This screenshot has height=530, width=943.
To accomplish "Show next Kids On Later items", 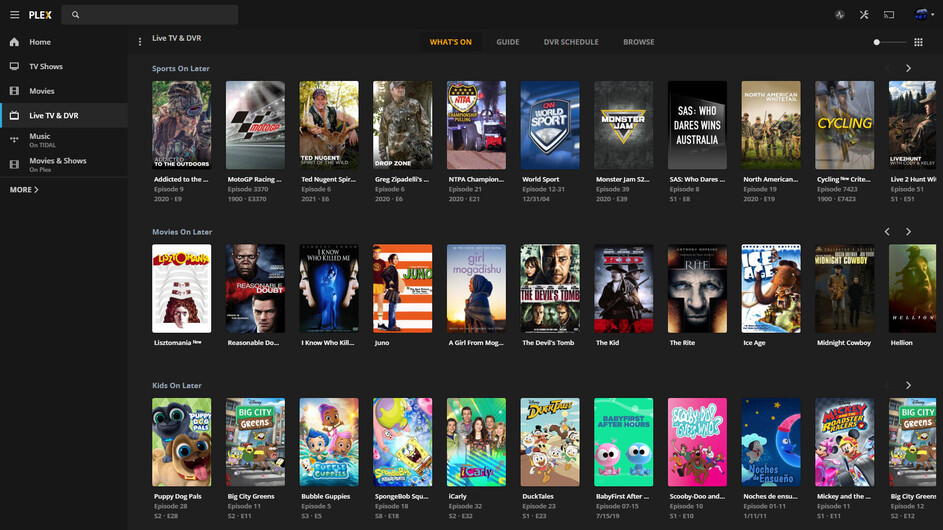I will coord(908,386).
